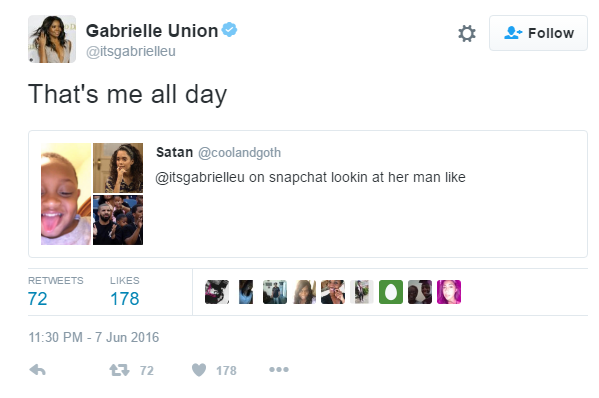Show the 72 retweets list
Screen dimensions: 599x398
[55, 292]
